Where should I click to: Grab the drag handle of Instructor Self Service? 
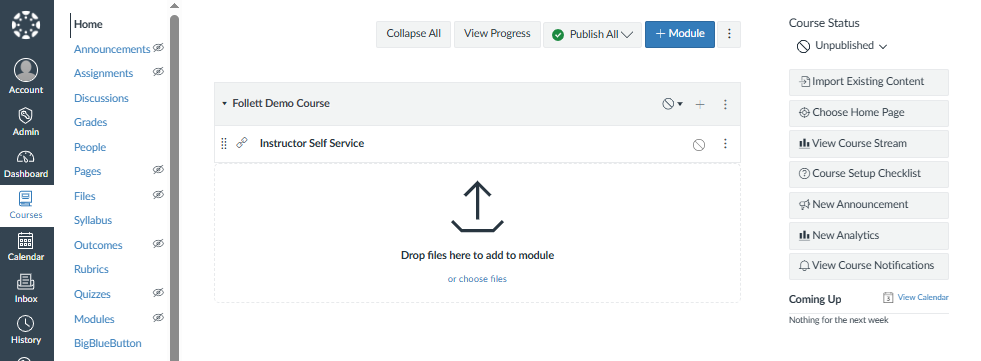coord(224,144)
